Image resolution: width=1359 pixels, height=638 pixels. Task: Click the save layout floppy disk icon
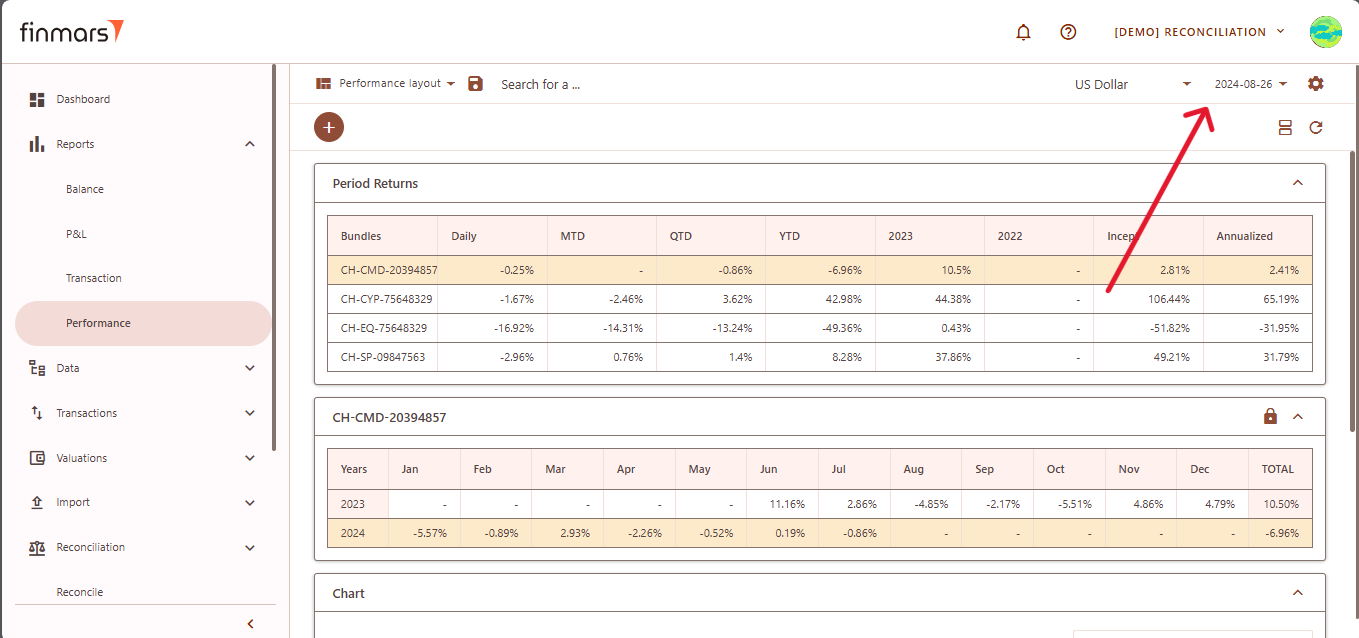[476, 84]
